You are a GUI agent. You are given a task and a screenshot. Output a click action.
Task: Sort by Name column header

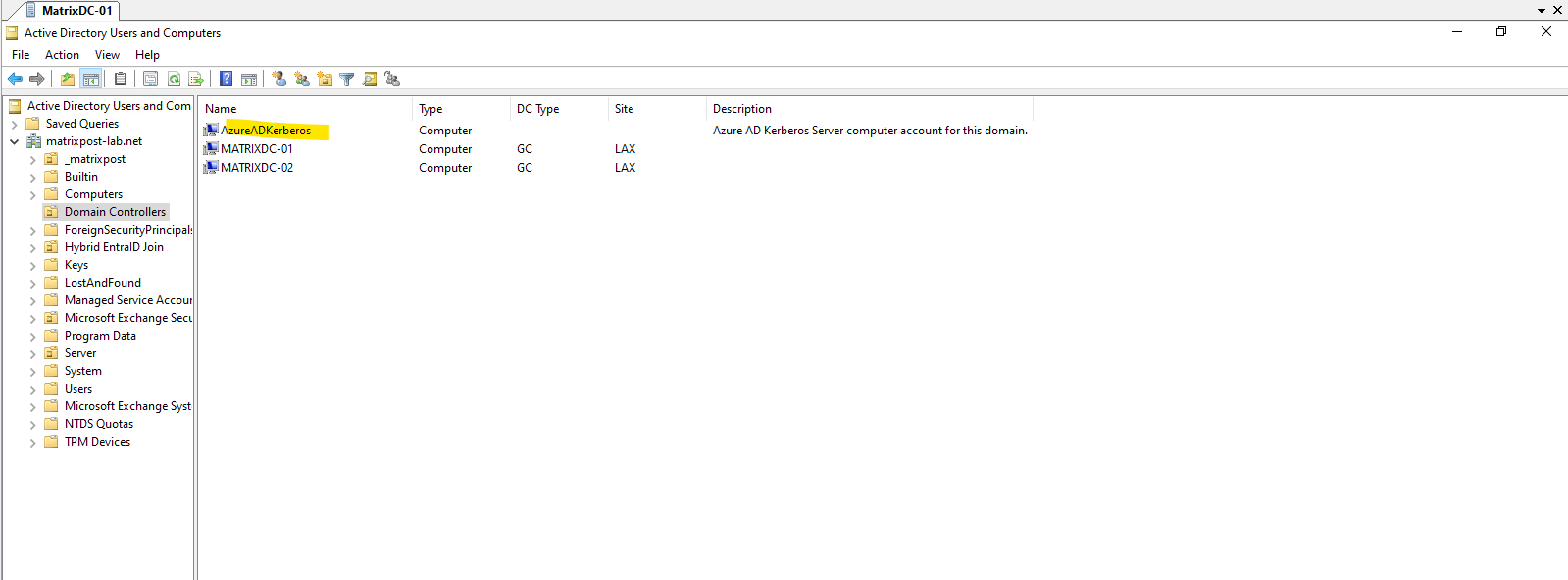(x=306, y=109)
